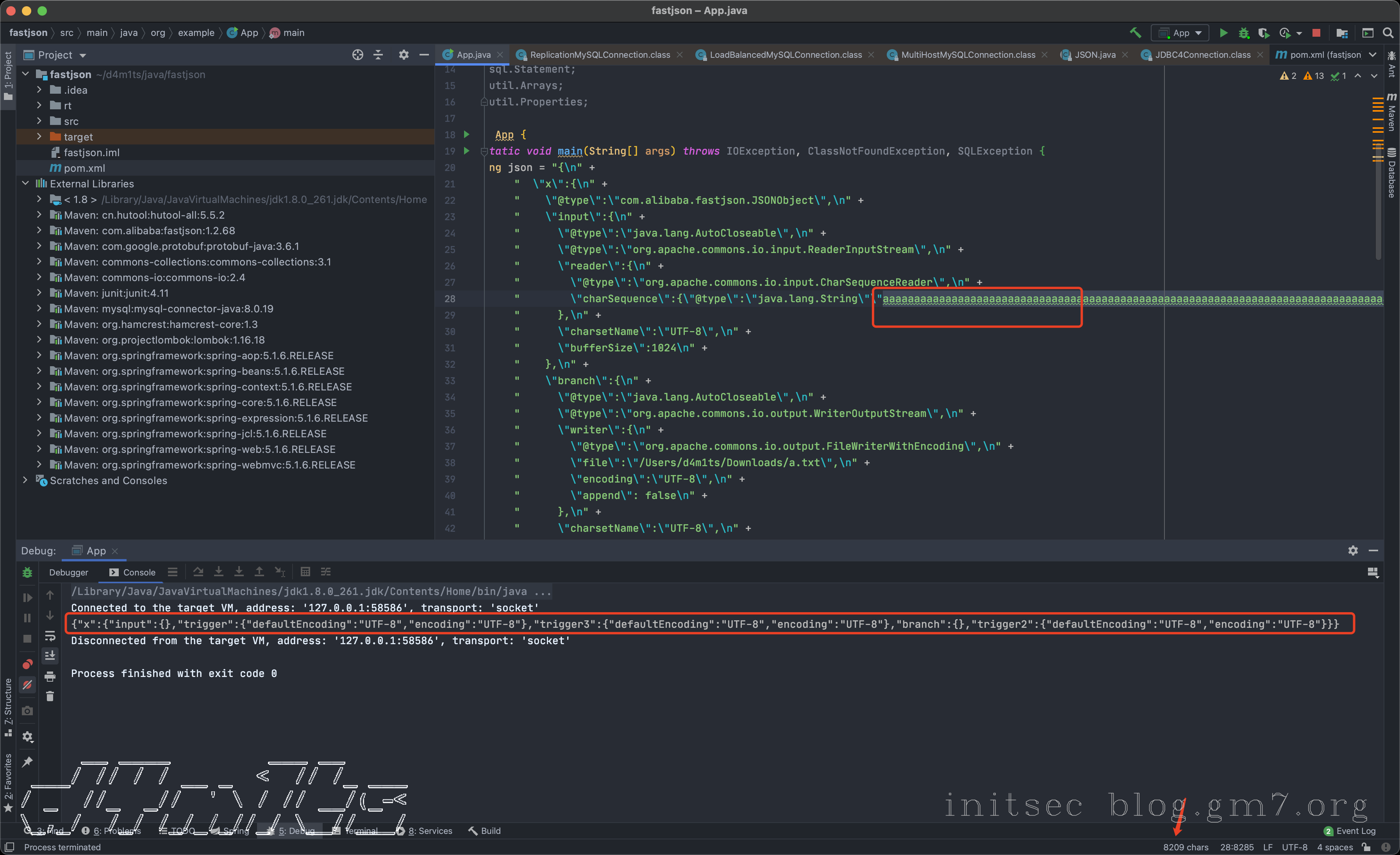The image size is (1400, 855).
Task: Collapse the External Libraries node
Action: (25, 183)
